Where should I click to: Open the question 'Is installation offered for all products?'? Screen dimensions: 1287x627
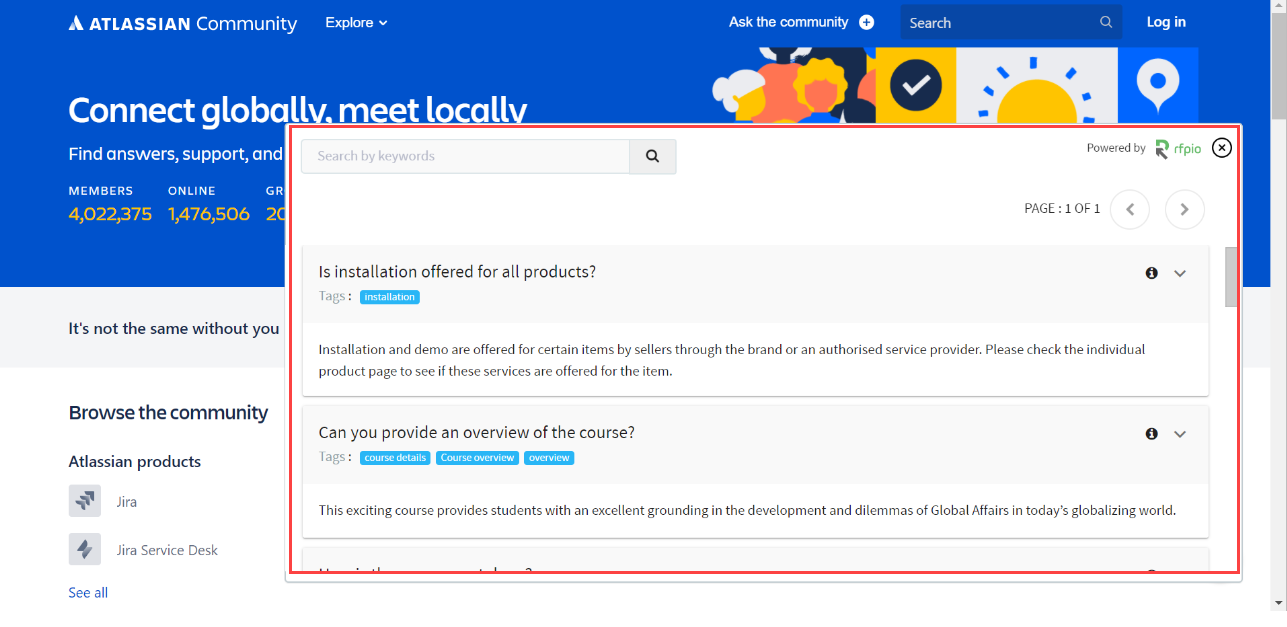pyautogui.click(x=457, y=272)
